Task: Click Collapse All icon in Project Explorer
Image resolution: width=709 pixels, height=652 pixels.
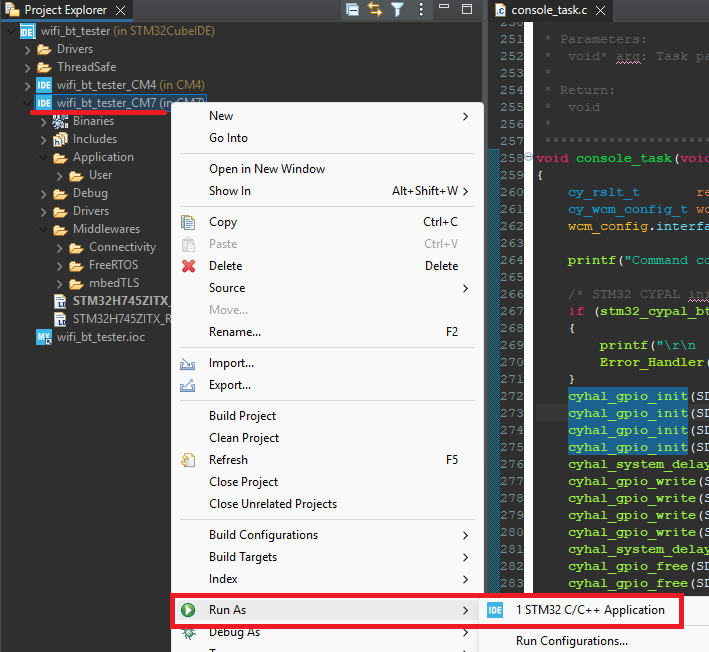Action: click(x=353, y=10)
